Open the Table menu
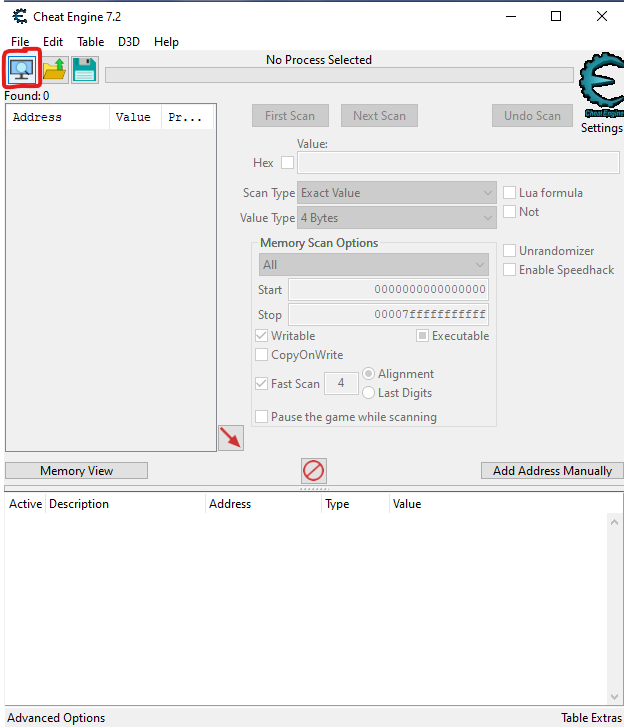Image resolution: width=624 pixels, height=727 pixels. point(90,42)
